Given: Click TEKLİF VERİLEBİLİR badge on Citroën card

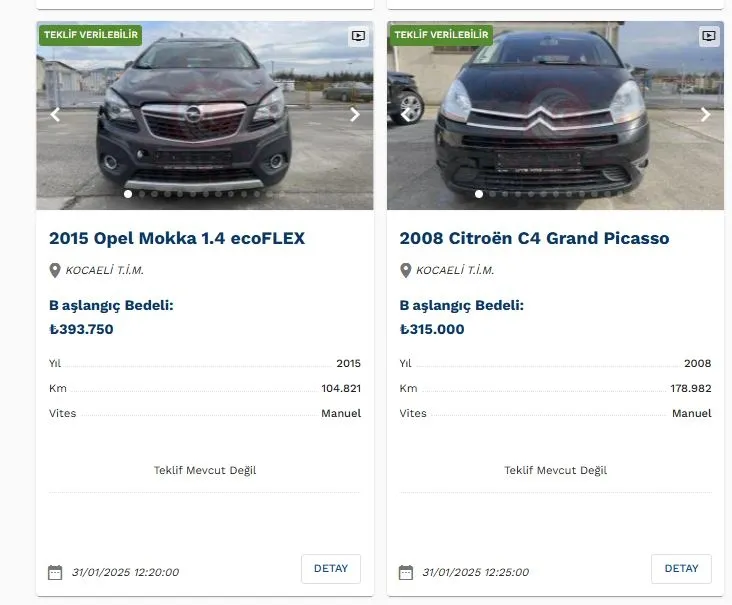Looking at the screenshot, I should coord(442,35).
